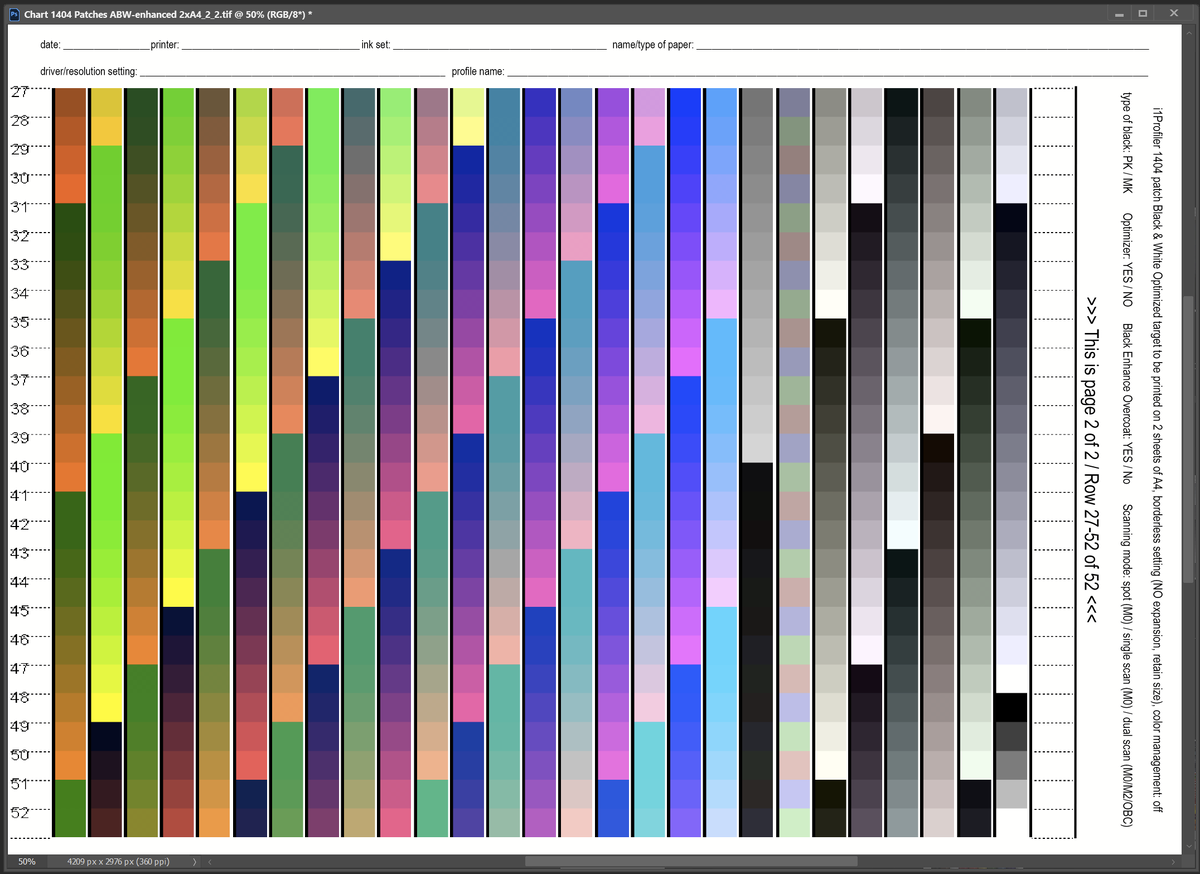This screenshot has height=874, width=1200.
Task: Click the horizontal scrollbar's left arrow
Action: click(211, 861)
